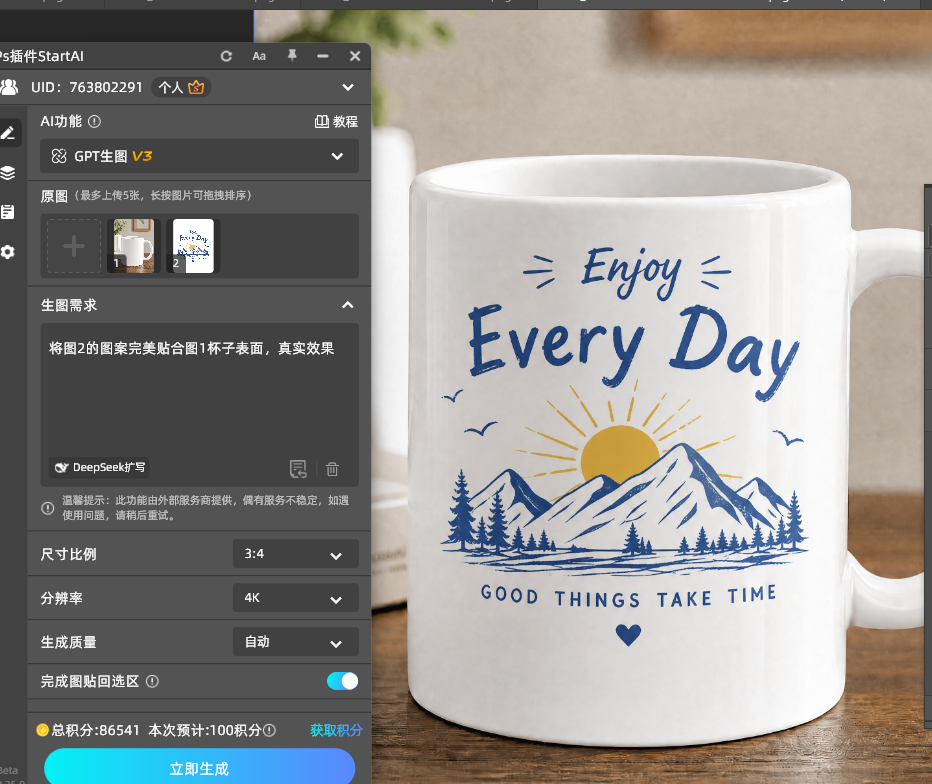Click the gold coin icon beside 总积分
The width and height of the screenshot is (932, 784).
click(42, 730)
